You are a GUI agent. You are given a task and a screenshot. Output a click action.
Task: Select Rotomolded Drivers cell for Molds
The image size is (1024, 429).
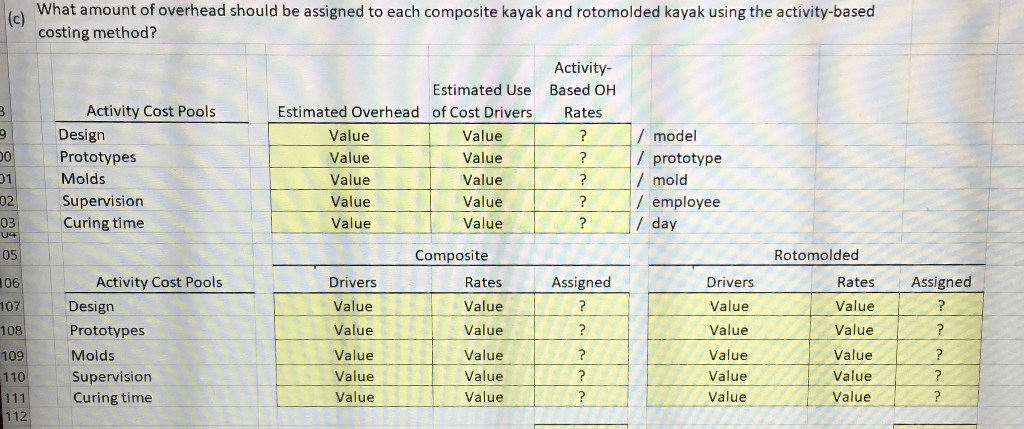click(x=729, y=355)
